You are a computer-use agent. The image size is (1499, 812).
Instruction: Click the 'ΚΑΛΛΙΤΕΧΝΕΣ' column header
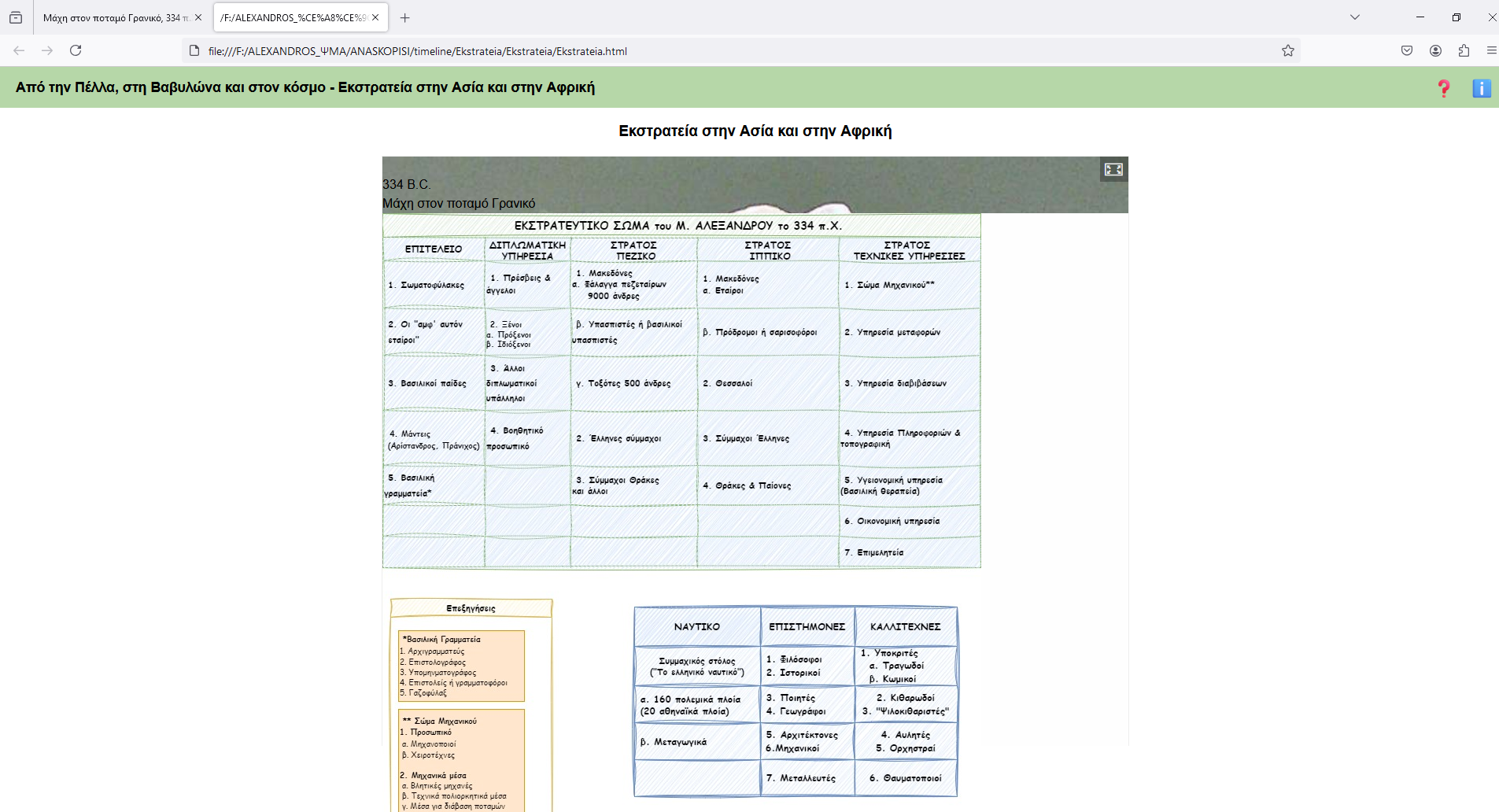[906, 627]
